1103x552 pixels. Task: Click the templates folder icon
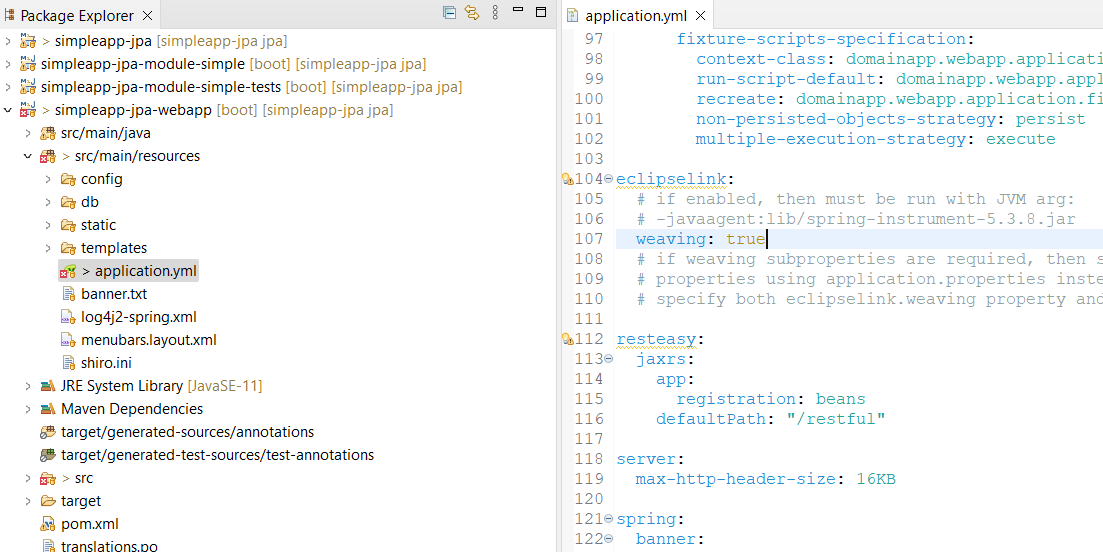click(x=68, y=248)
